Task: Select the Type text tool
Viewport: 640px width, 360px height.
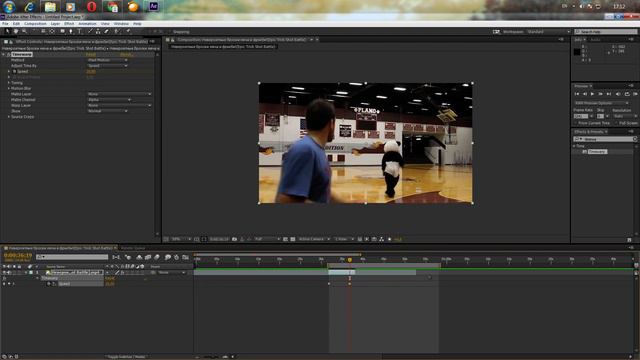Action: coord(79,31)
